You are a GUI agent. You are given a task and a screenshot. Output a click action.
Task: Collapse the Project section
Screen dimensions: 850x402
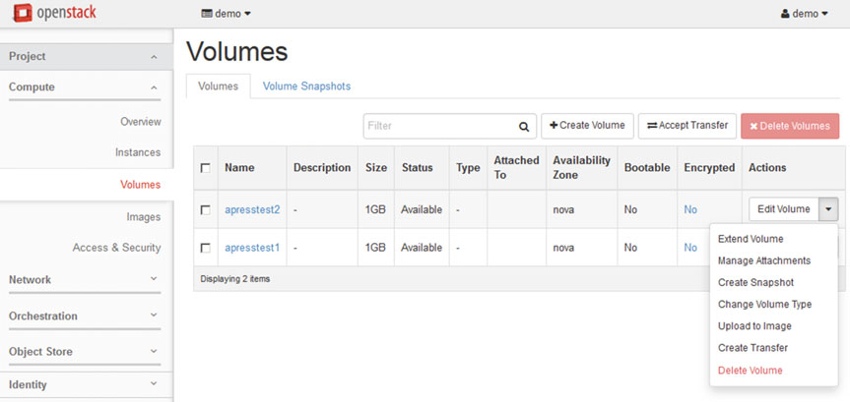[86, 56]
